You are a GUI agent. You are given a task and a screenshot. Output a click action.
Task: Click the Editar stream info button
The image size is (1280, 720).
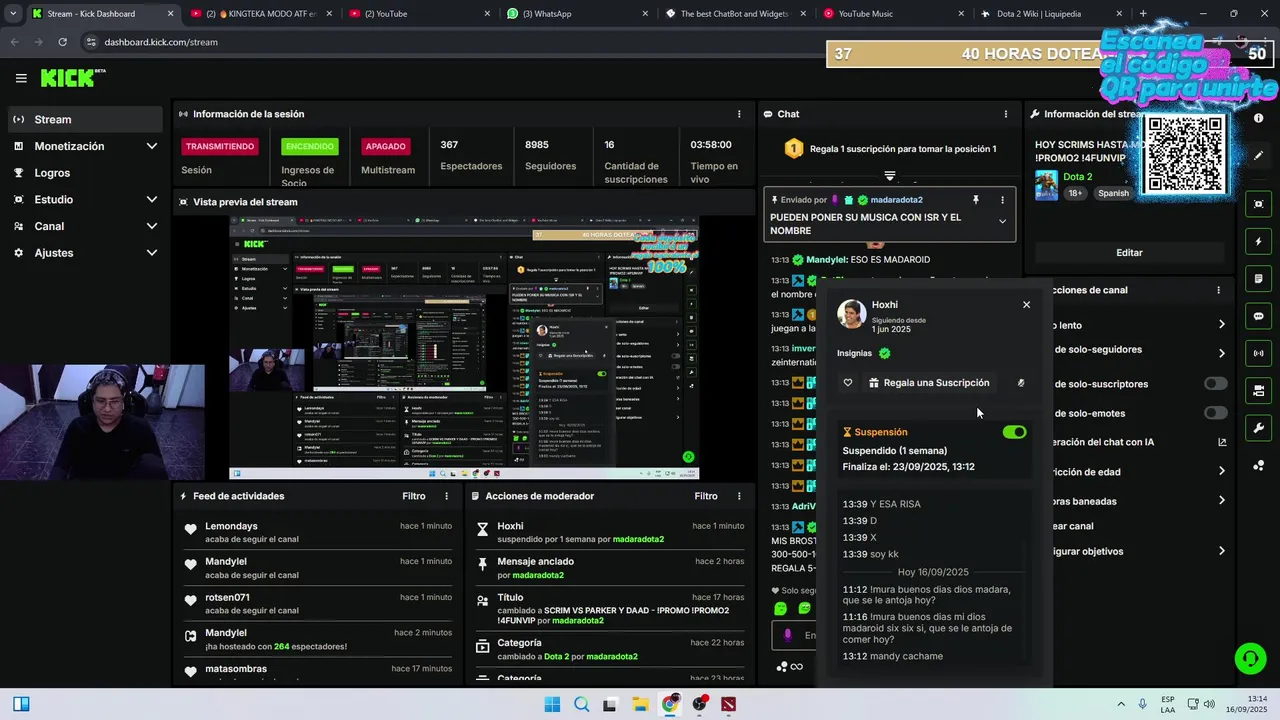pos(1129,253)
